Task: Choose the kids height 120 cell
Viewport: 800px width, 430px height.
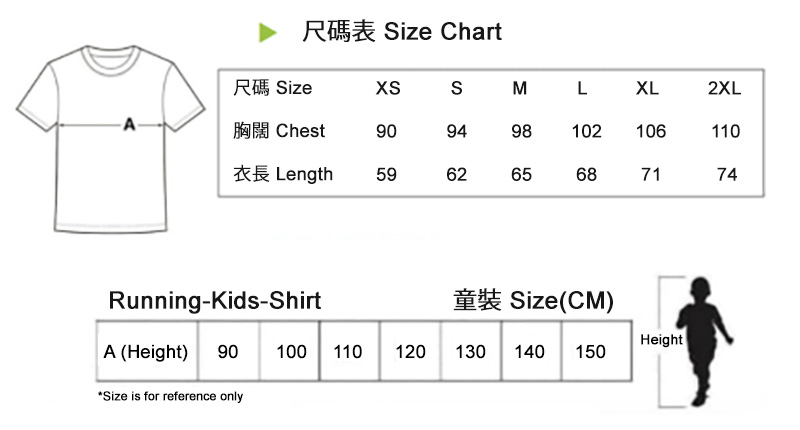Action: coord(410,352)
